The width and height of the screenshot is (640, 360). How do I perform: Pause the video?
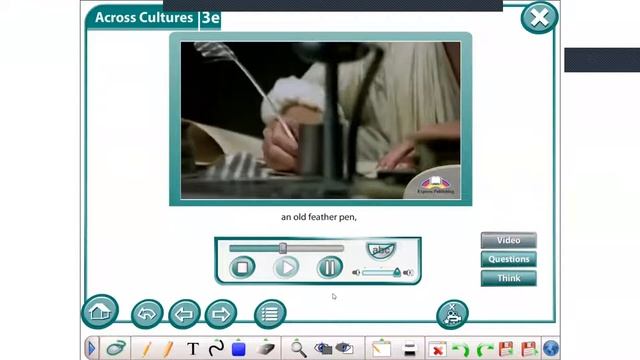click(x=330, y=268)
